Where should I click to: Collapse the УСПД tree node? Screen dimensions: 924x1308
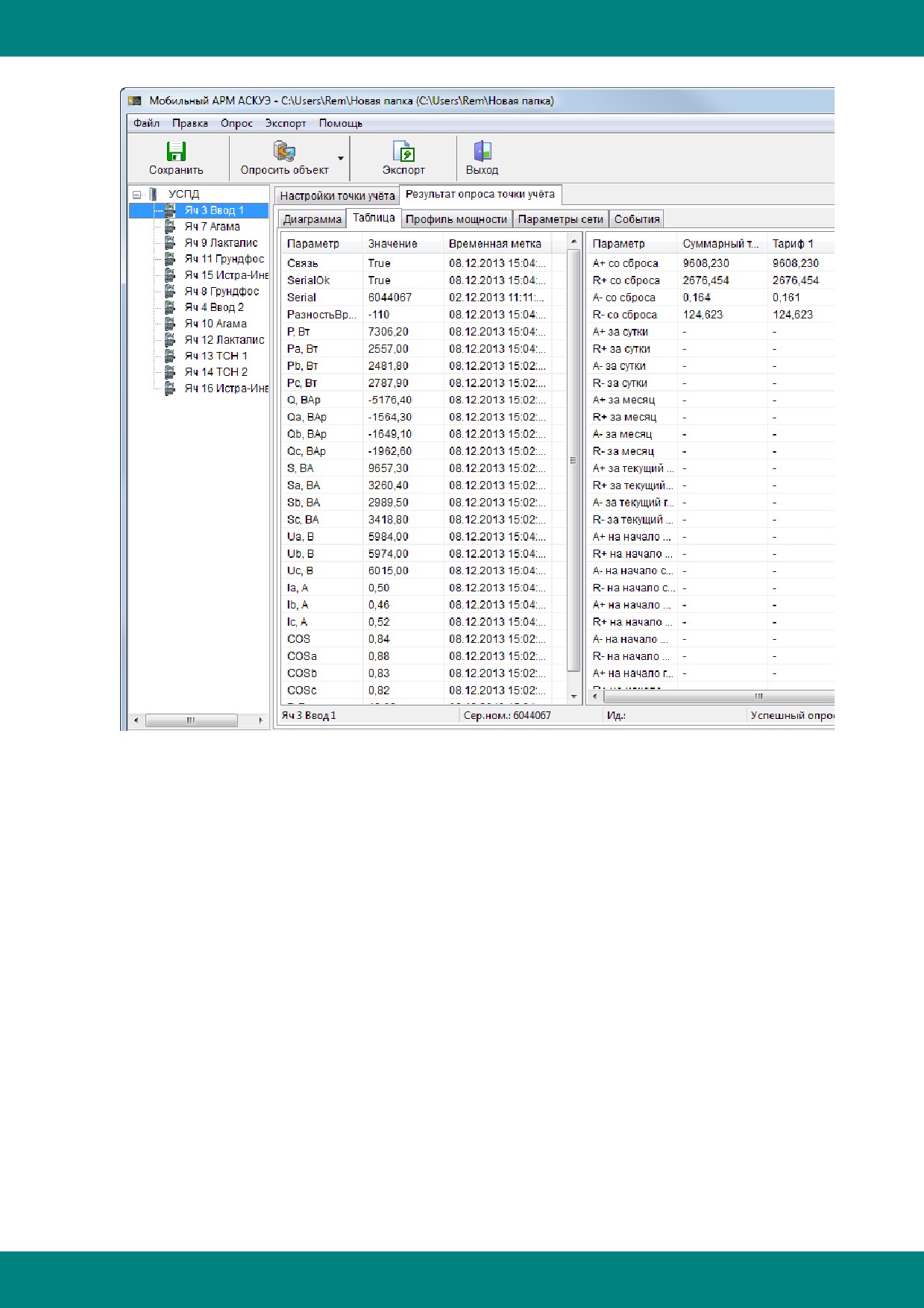[x=136, y=195]
